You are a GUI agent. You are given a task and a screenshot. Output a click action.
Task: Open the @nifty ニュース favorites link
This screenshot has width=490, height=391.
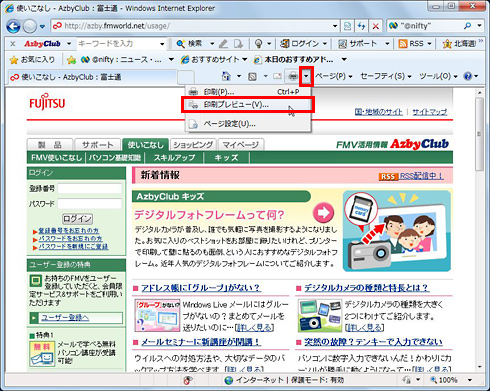[121, 60]
